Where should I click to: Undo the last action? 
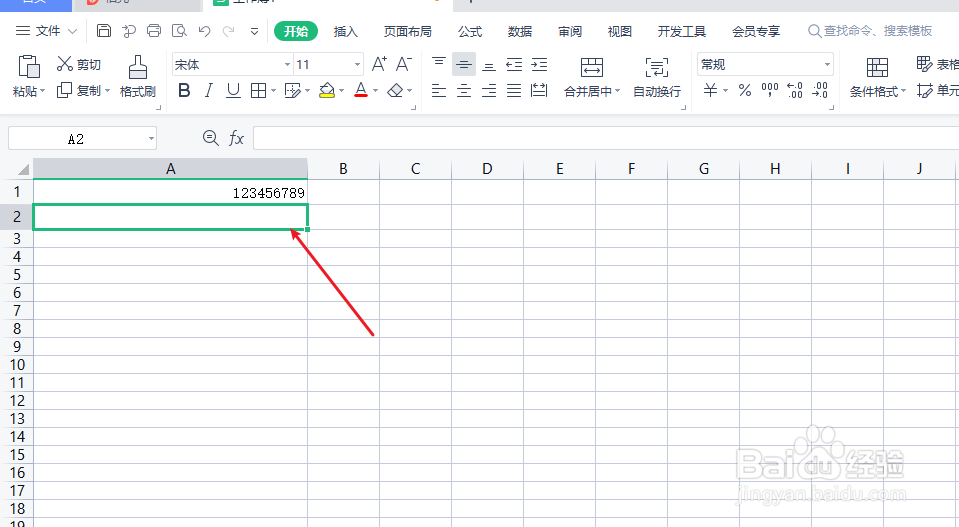tap(204, 31)
